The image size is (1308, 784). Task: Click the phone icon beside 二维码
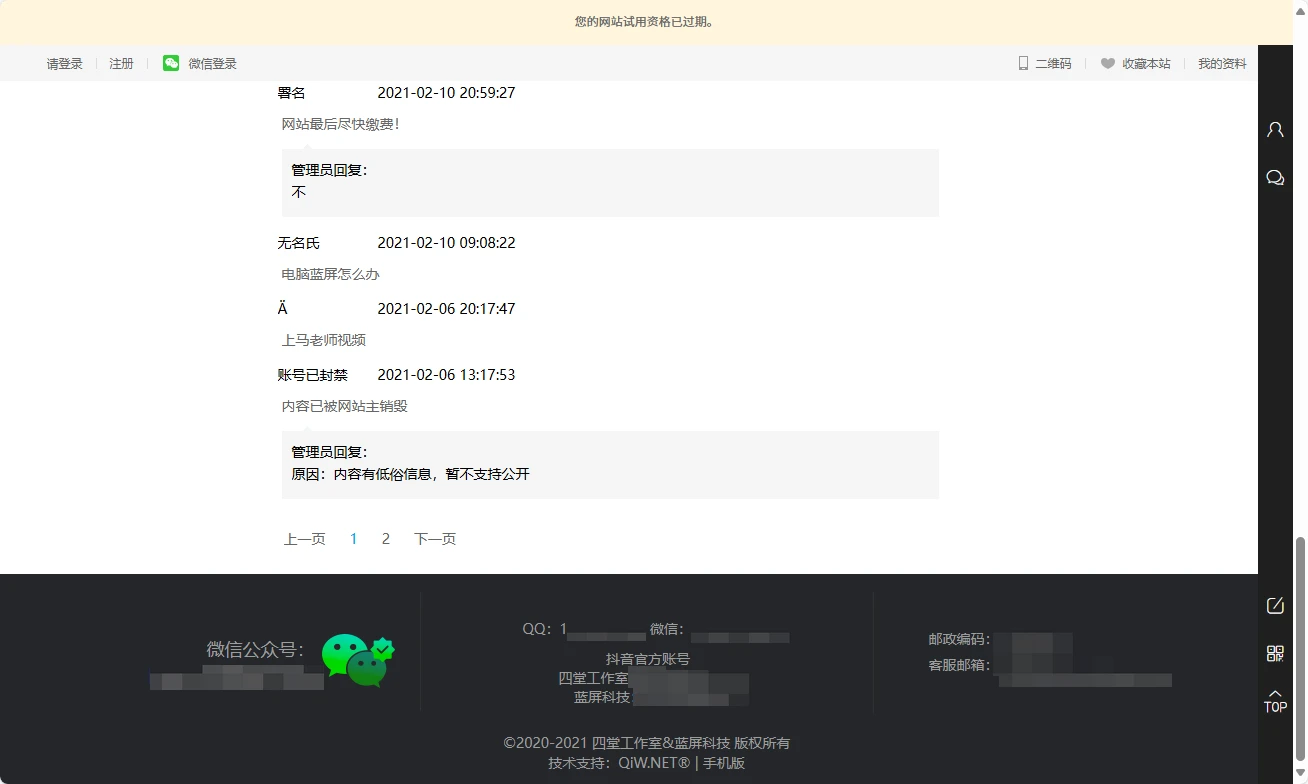[1023, 63]
